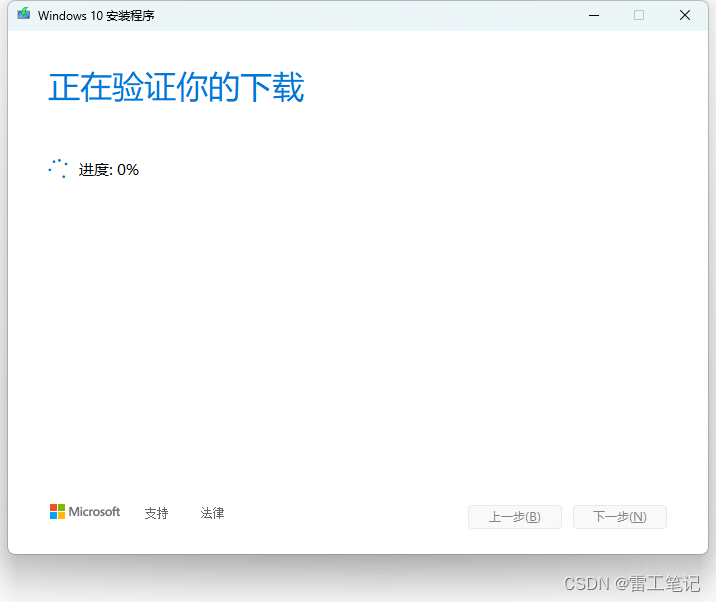Click the 上一步(B) back button
The width and height of the screenshot is (716, 602).
[x=515, y=517]
